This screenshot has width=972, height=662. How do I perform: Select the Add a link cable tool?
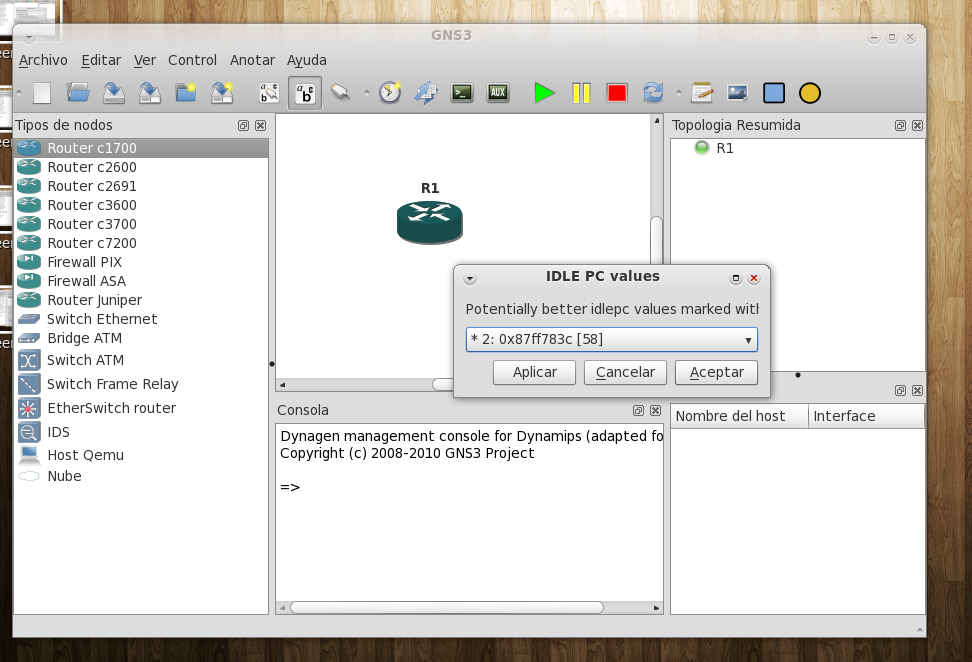point(340,93)
